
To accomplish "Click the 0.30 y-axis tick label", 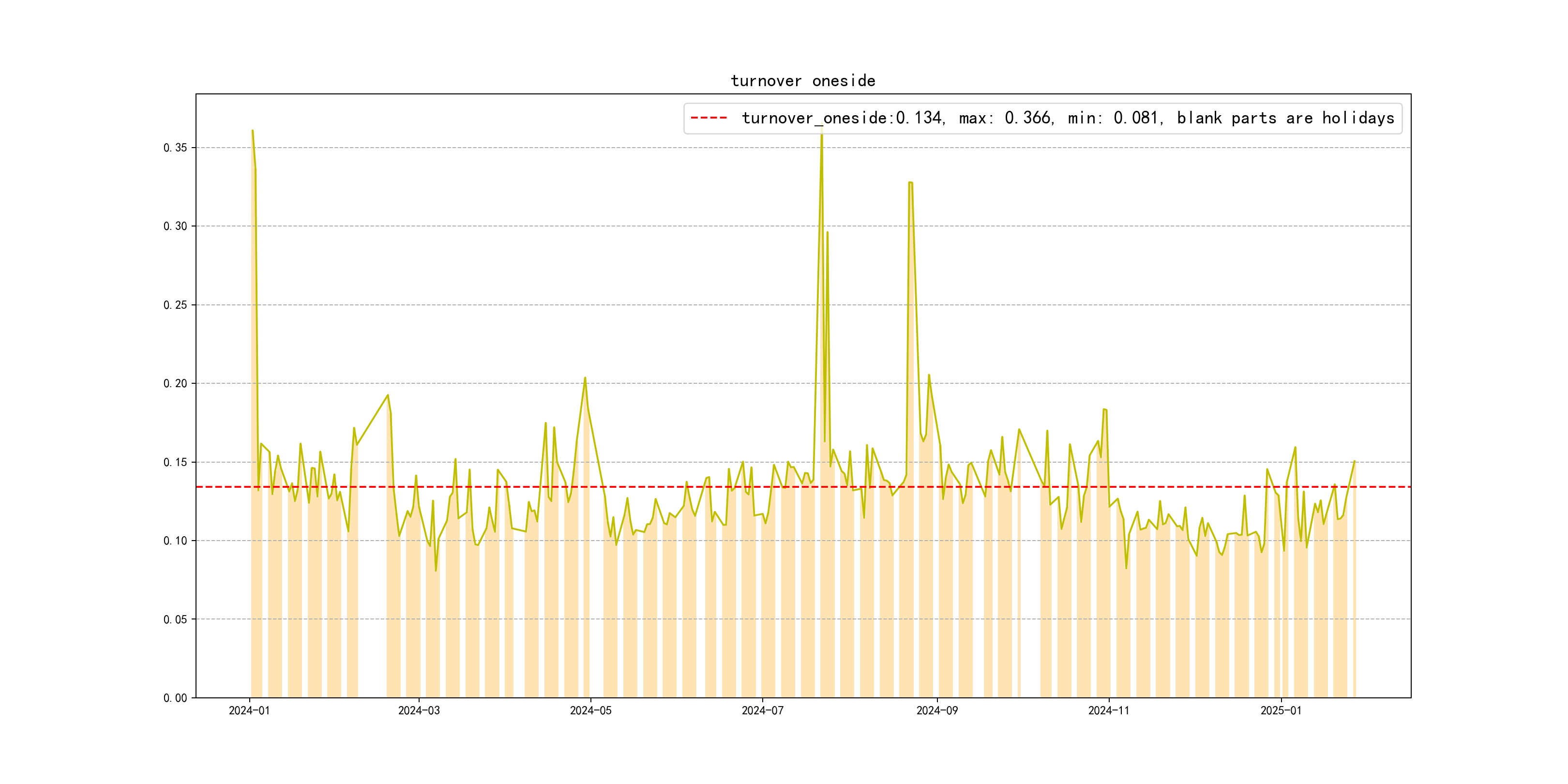I will [175, 226].
